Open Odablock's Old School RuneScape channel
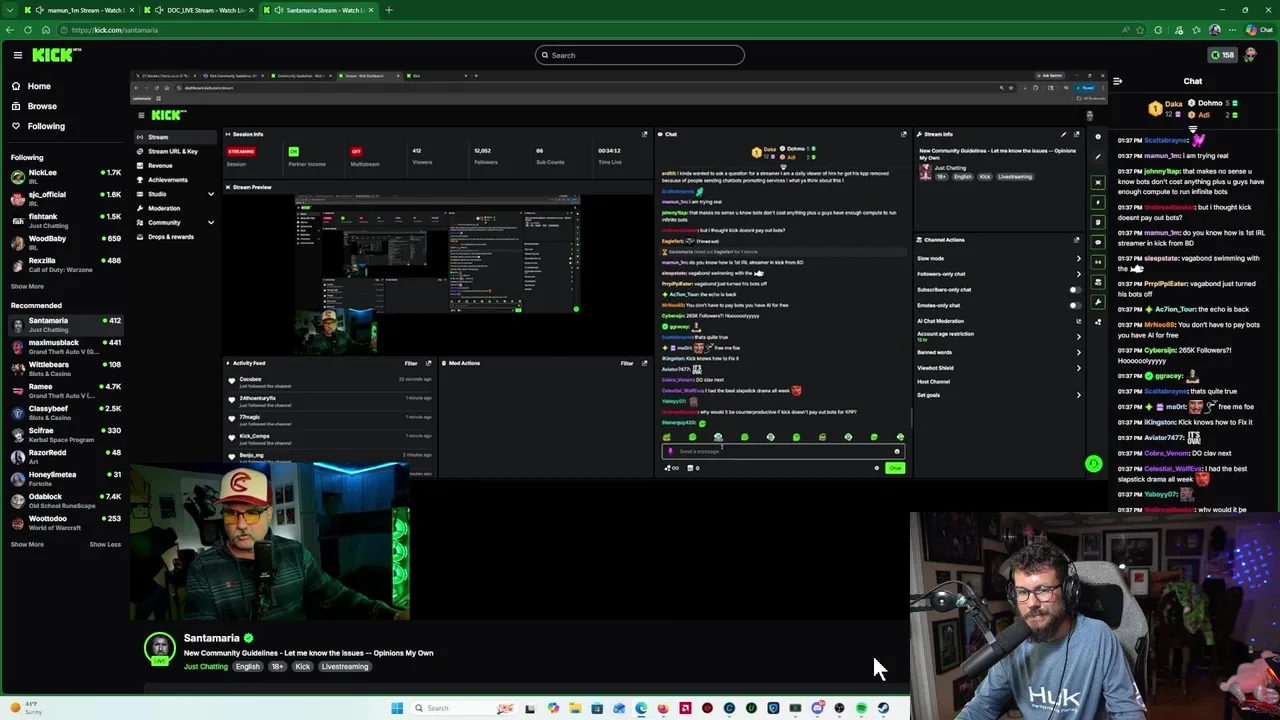The image size is (1280, 720). pos(65,501)
